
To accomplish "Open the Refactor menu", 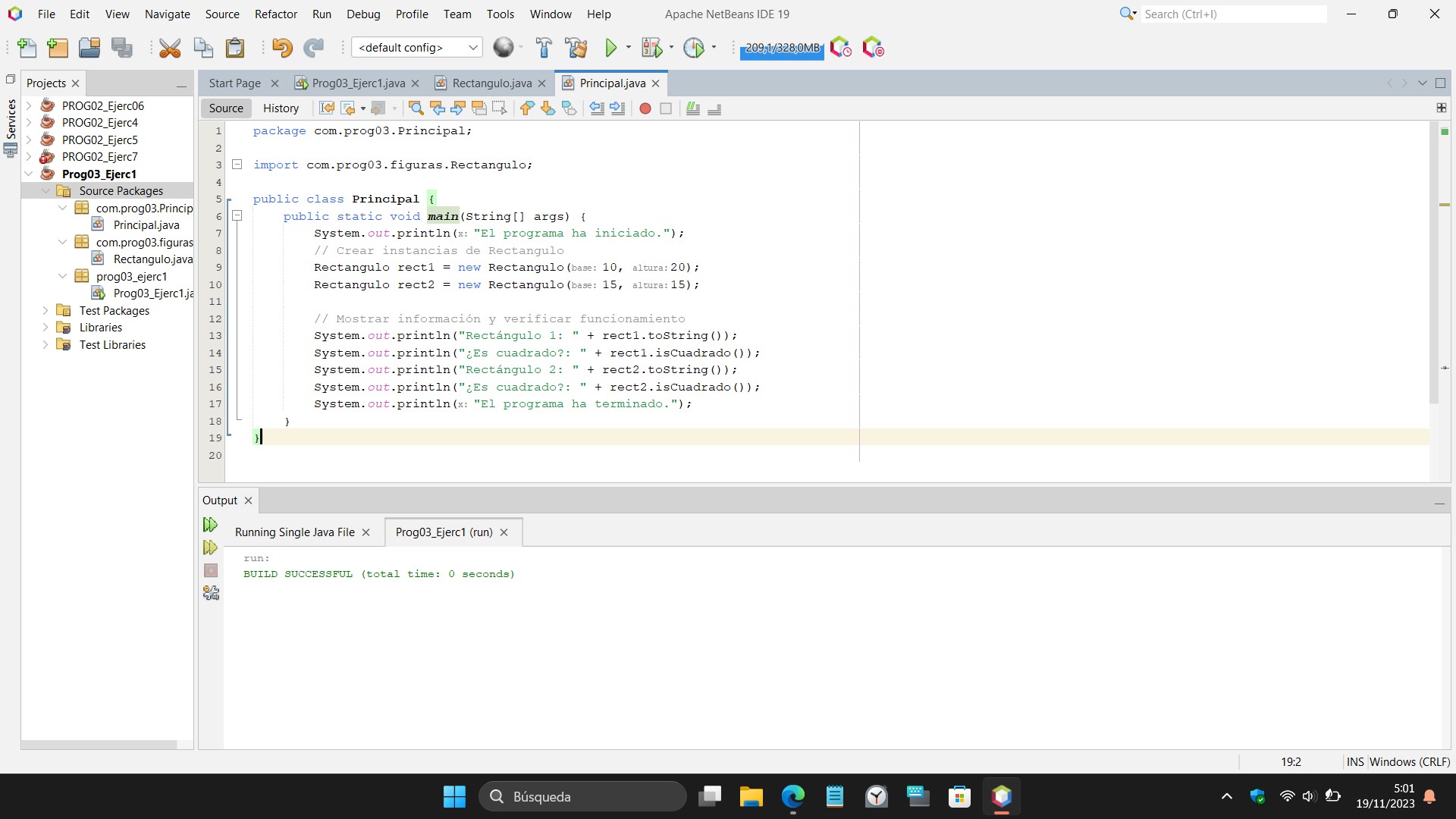I will [276, 14].
